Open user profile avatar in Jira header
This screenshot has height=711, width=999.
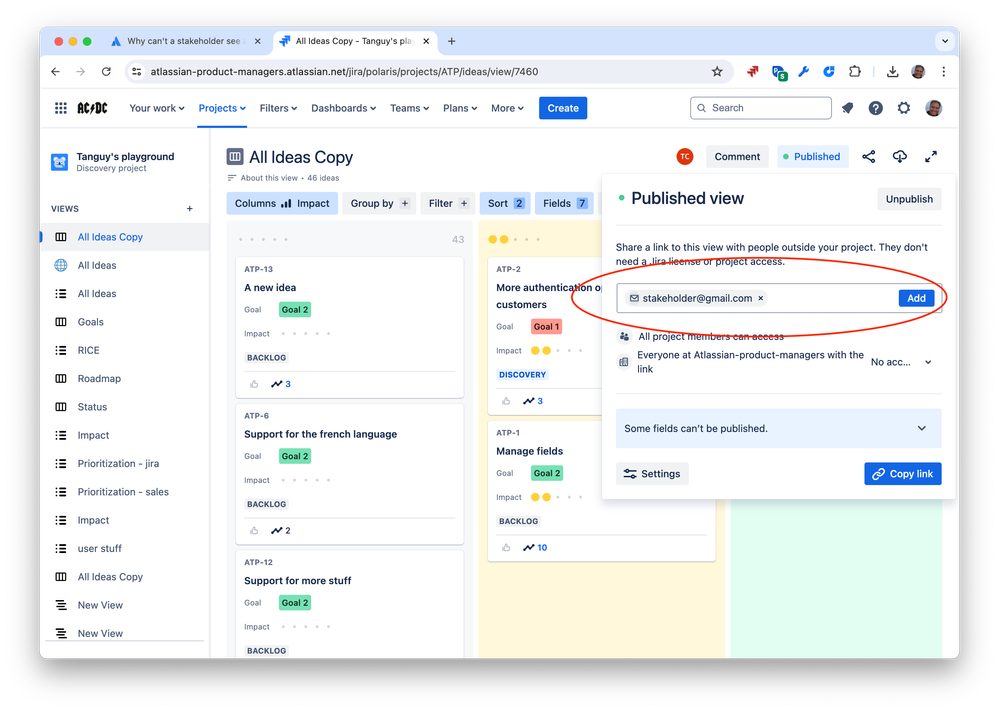coord(933,108)
